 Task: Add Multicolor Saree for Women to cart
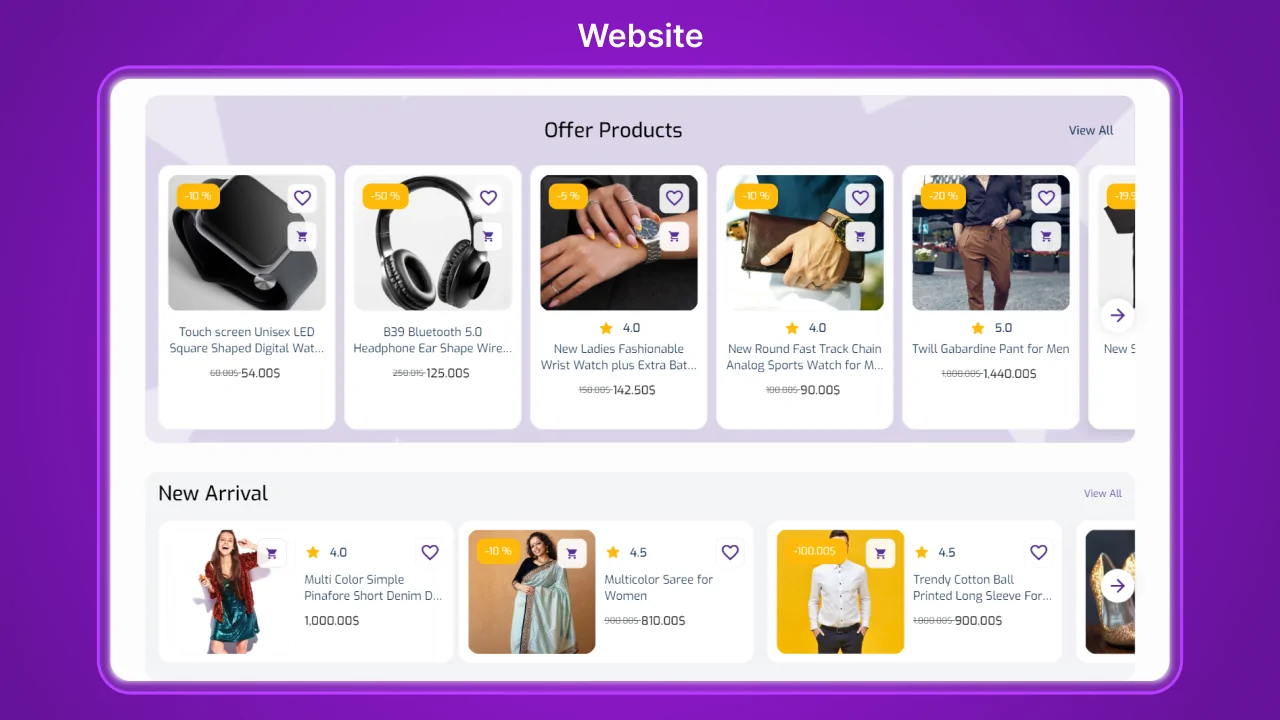572,553
